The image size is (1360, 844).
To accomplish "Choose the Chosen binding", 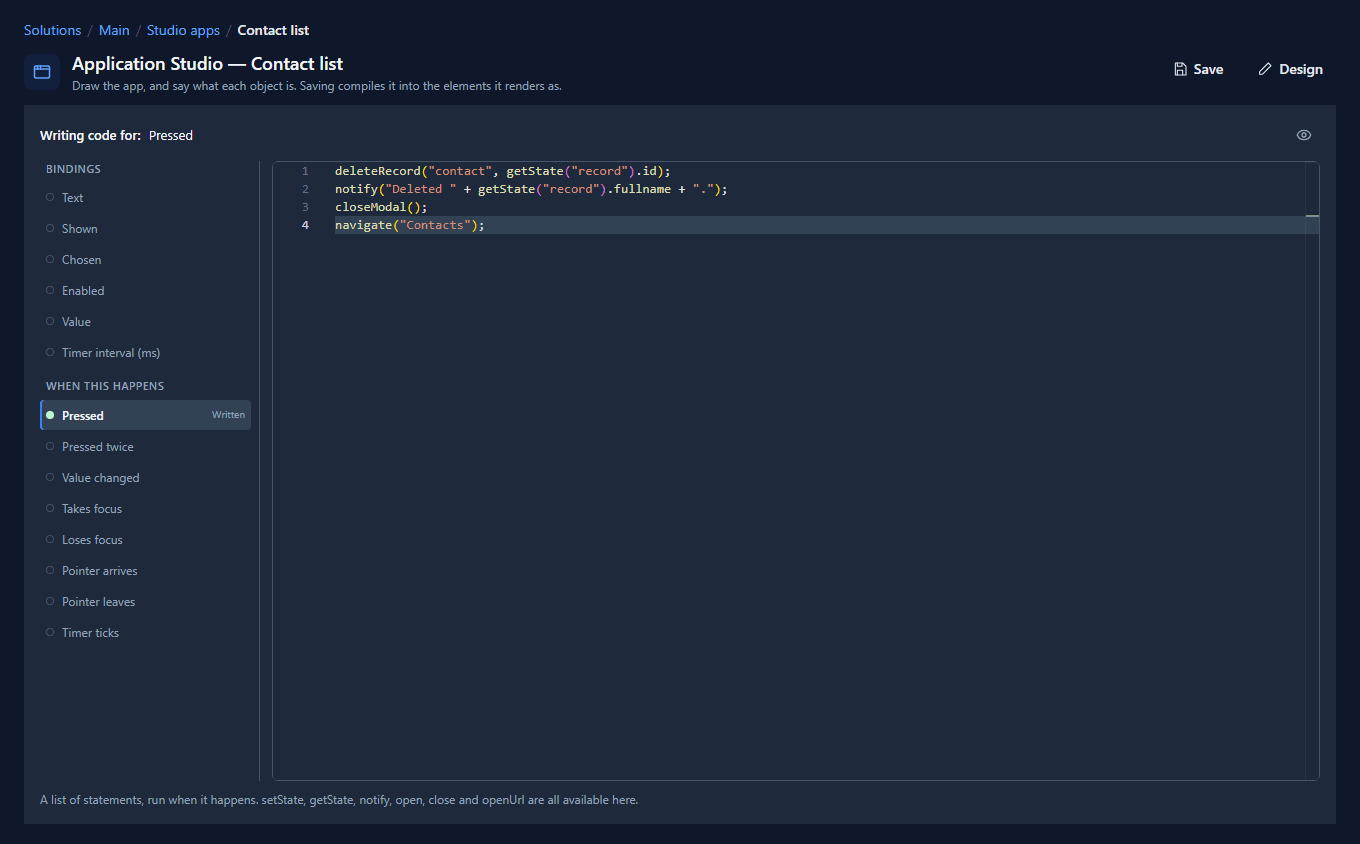I will [x=145, y=260].
